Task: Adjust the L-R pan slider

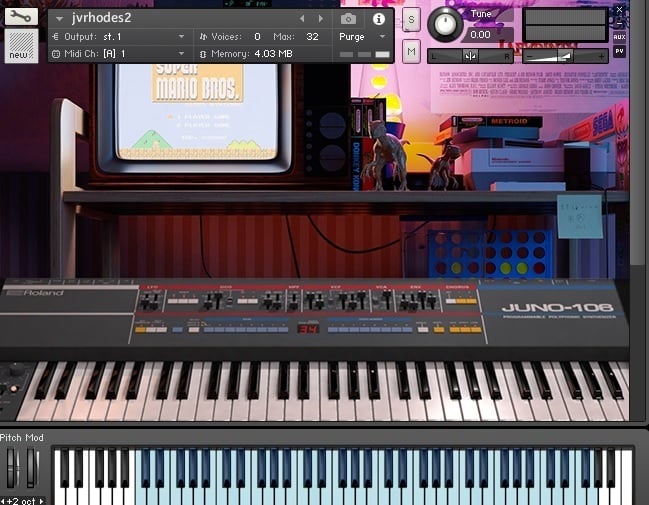Action: click(470, 56)
